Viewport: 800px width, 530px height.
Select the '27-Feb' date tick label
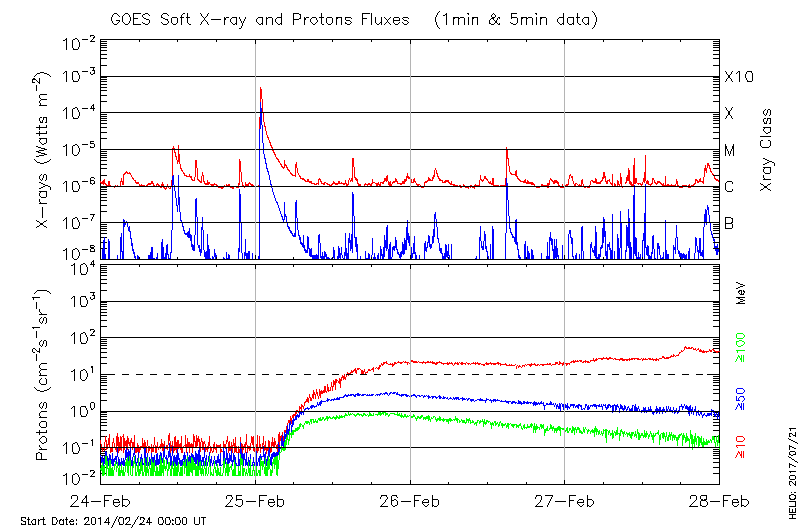565,499
